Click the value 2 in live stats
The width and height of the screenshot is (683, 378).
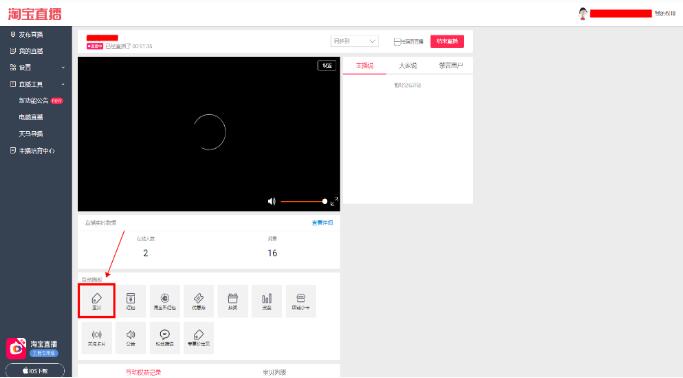click(x=145, y=253)
